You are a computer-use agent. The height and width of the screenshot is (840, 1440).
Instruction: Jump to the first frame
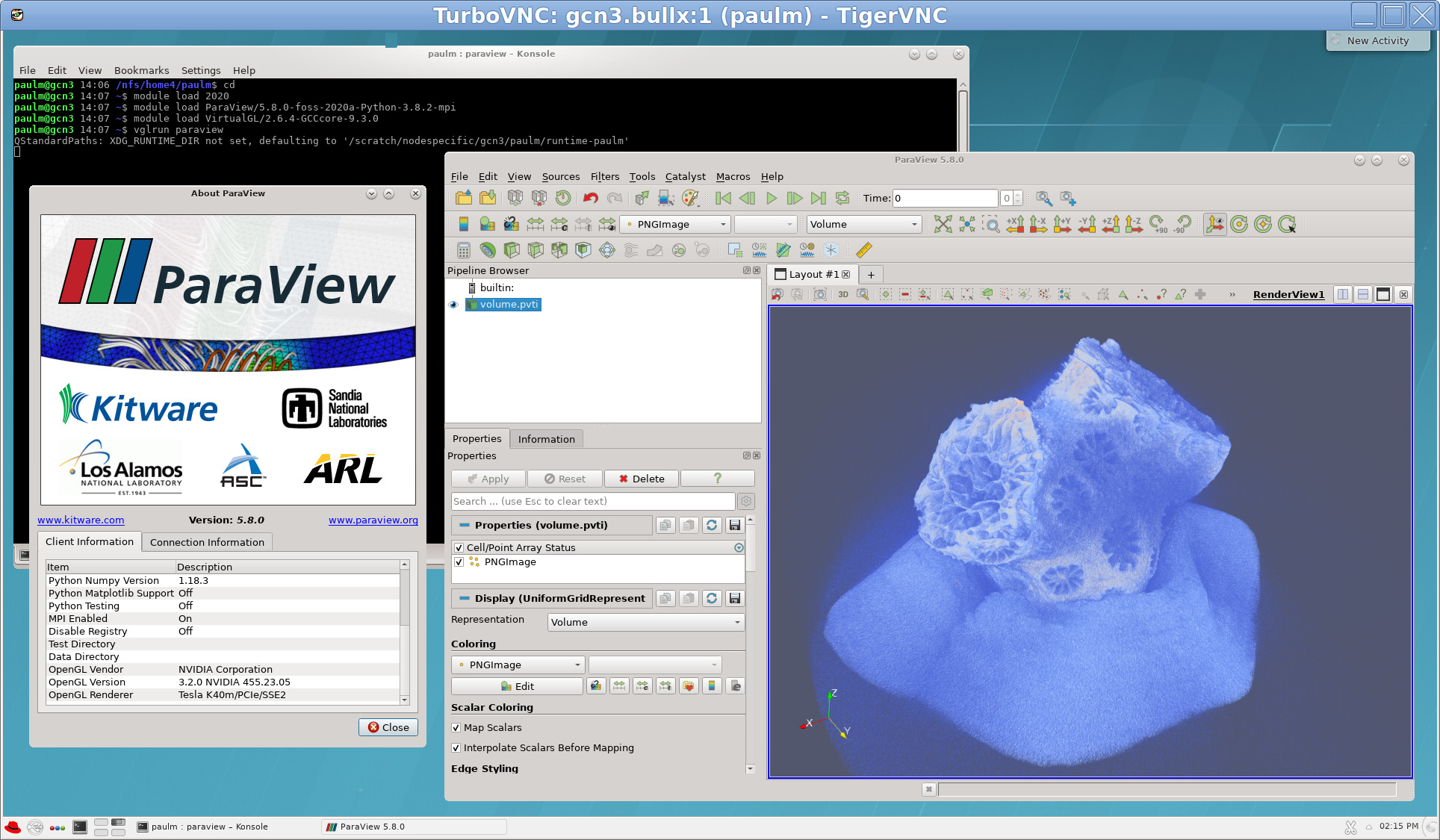(723, 198)
